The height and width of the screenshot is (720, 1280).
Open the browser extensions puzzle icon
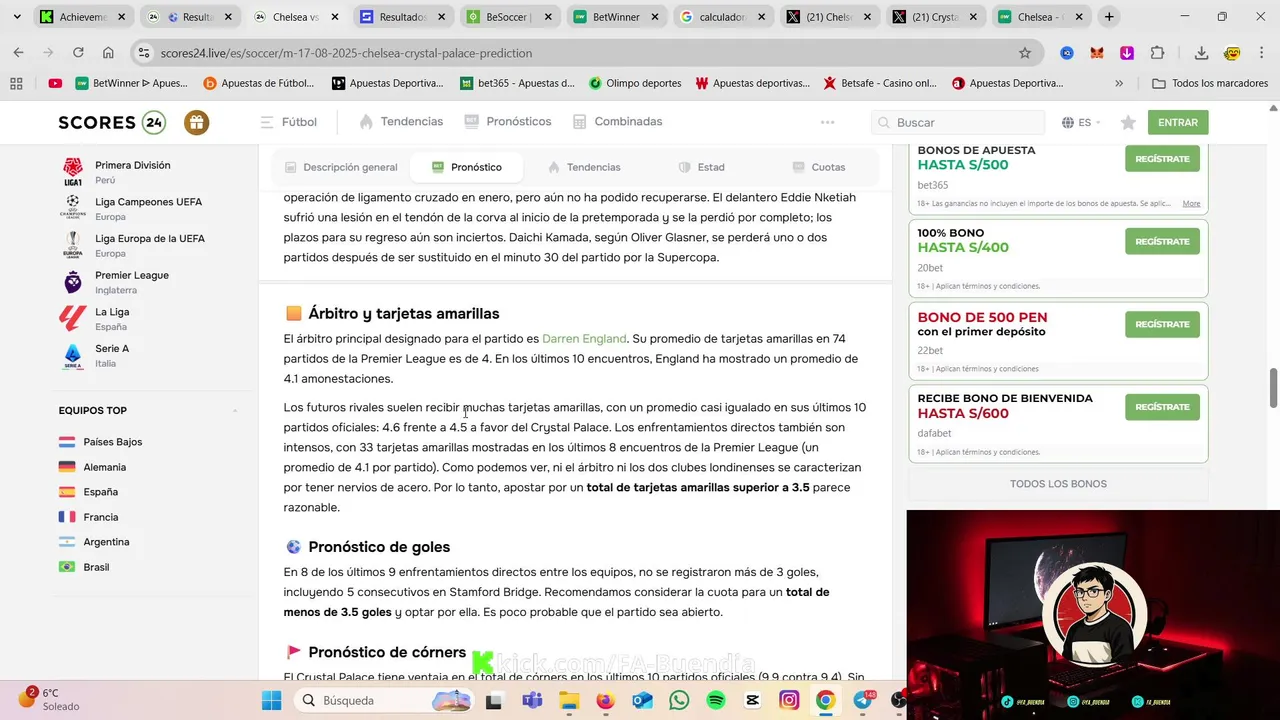[x=1157, y=53]
